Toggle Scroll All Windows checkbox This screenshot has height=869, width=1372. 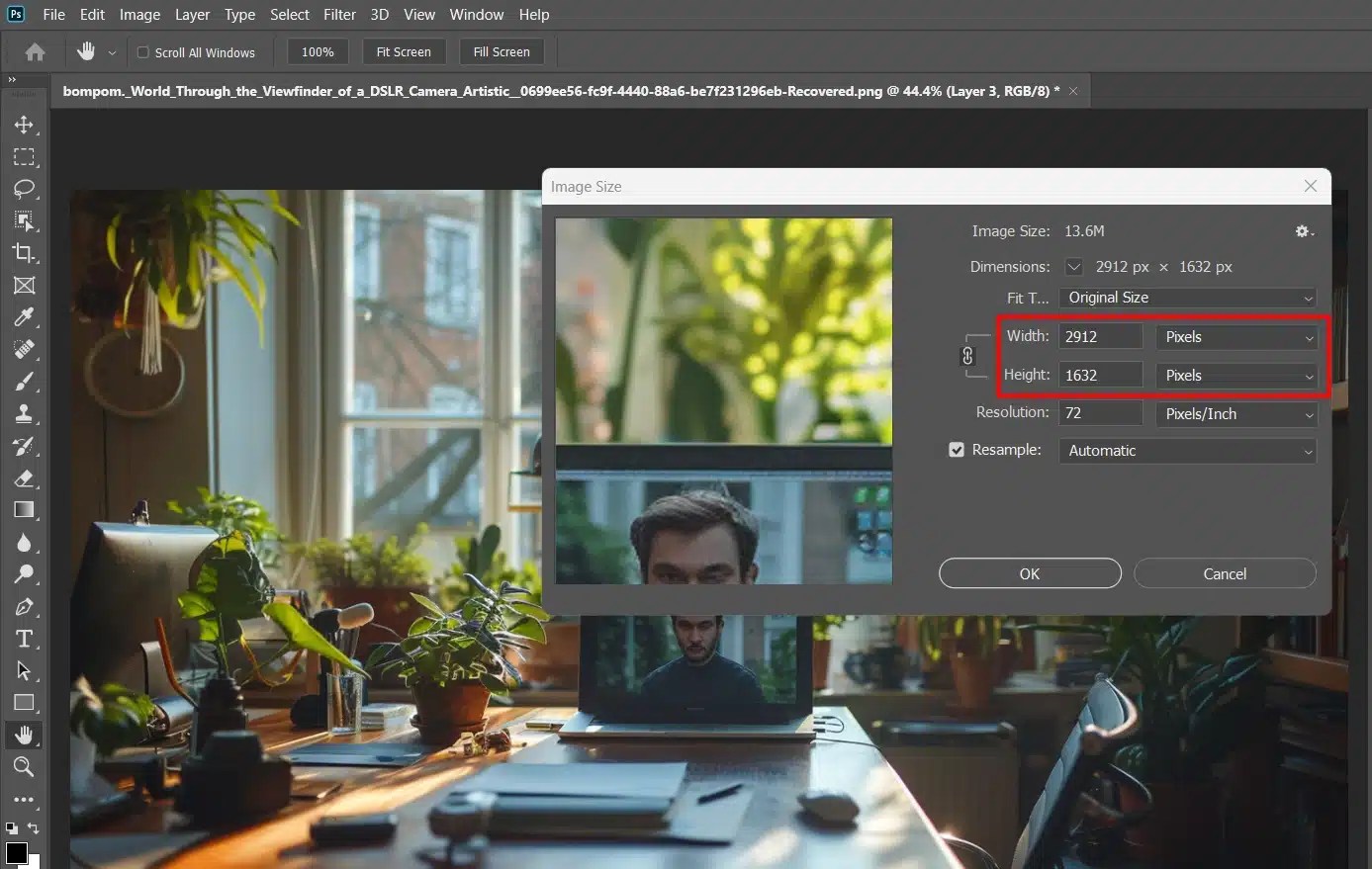click(142, 52)
